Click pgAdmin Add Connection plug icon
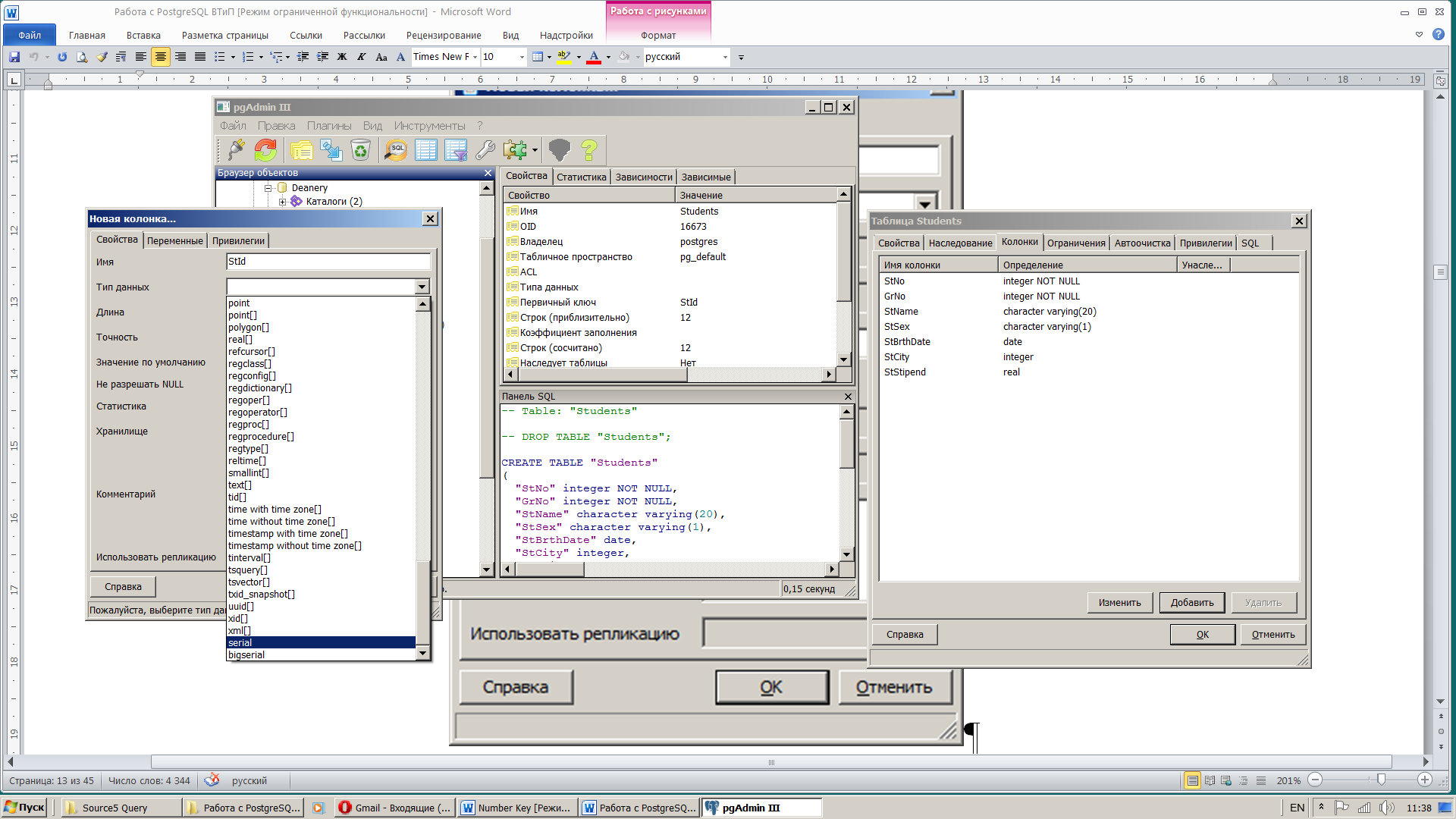Viewport: 1456px width, 819px height. coord(236,150)
